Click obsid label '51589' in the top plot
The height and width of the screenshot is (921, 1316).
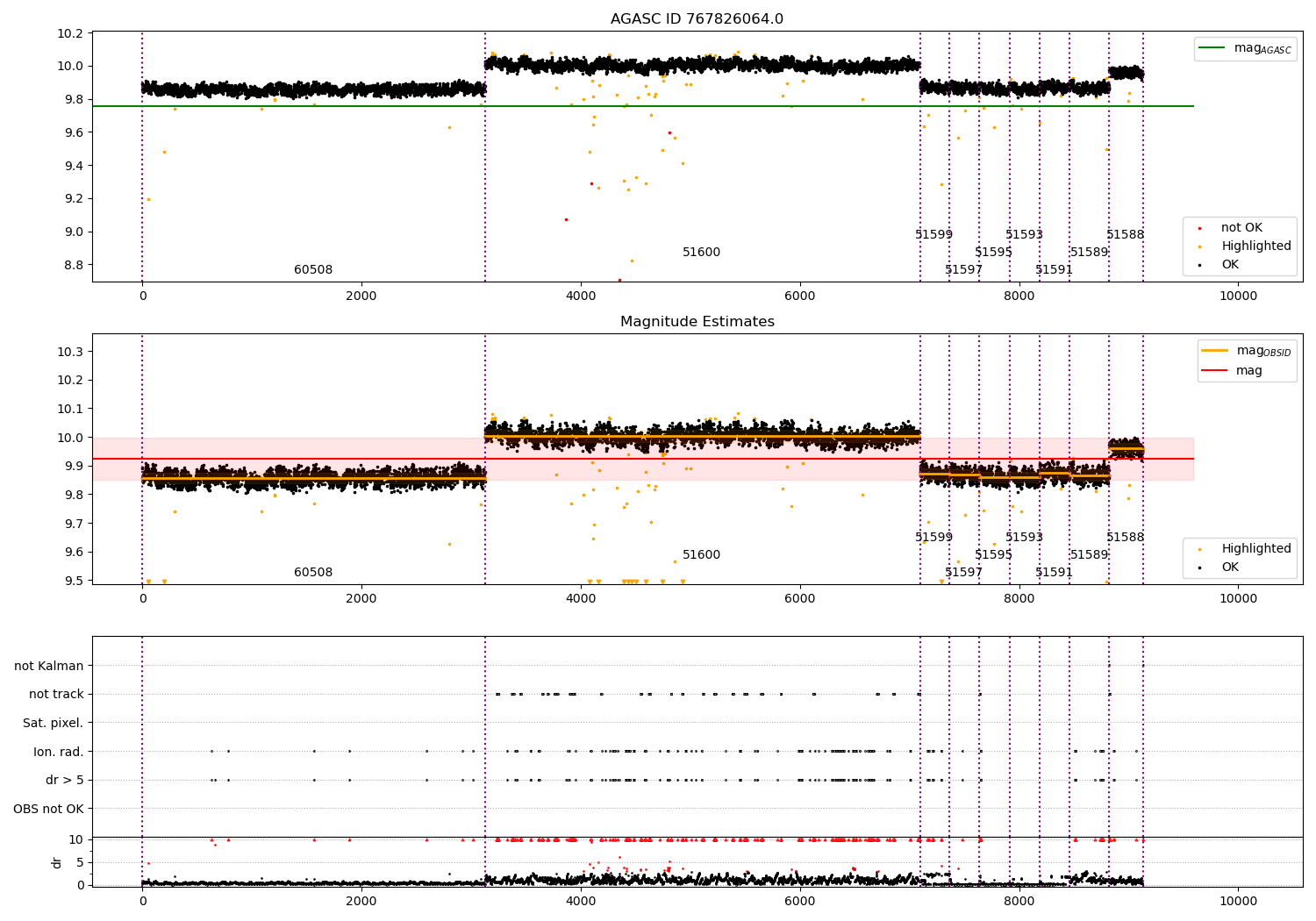tap(1089, 252)
